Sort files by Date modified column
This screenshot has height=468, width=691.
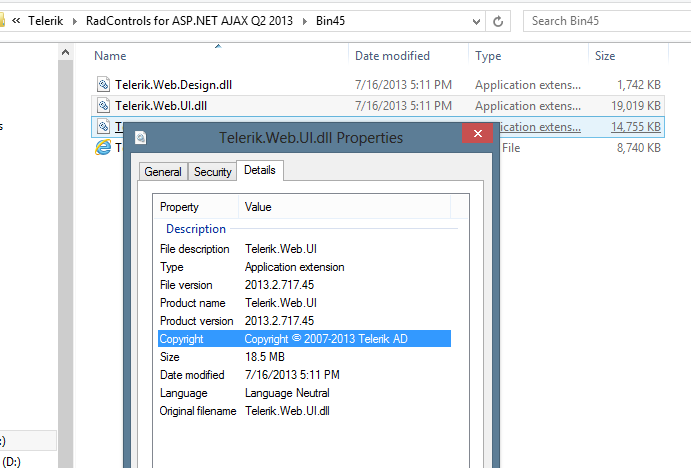(x=392, y=56)
